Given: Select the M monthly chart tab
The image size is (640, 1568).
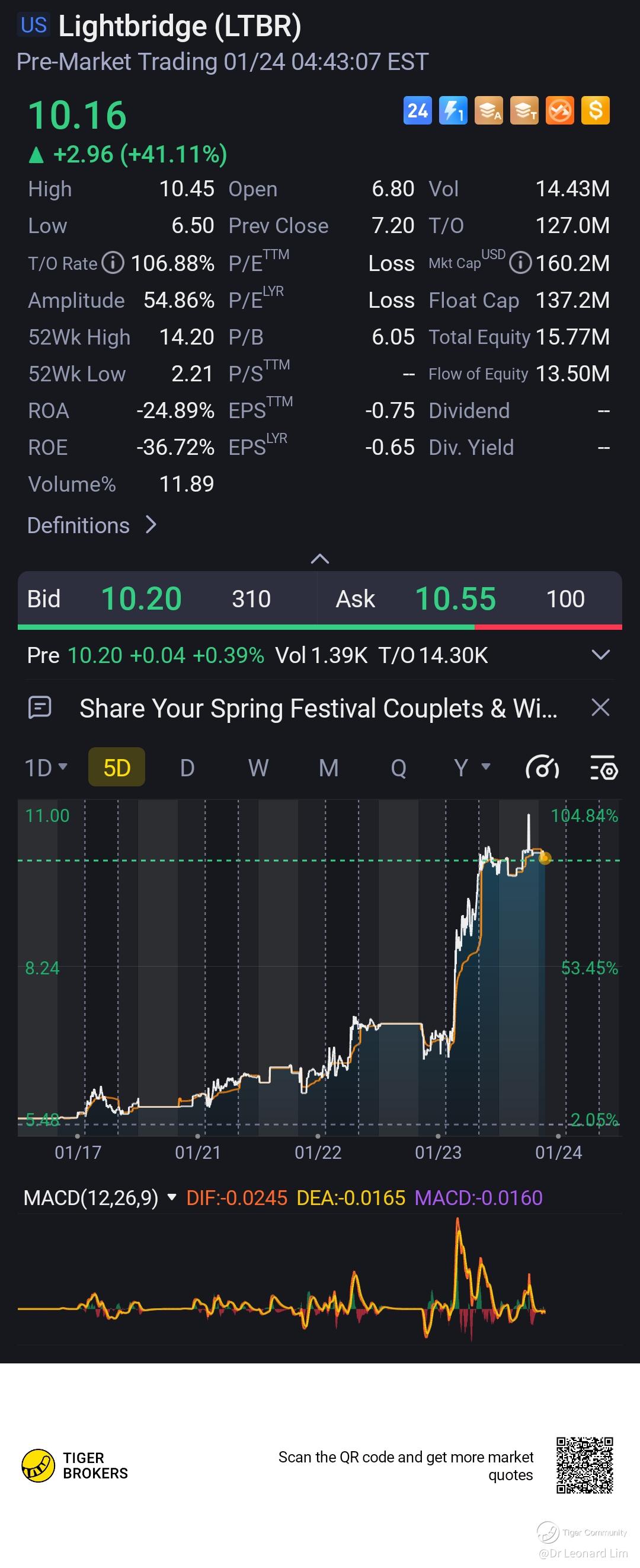Looking at the screenshot, I should pyautogui.click(x=328, y=767).
